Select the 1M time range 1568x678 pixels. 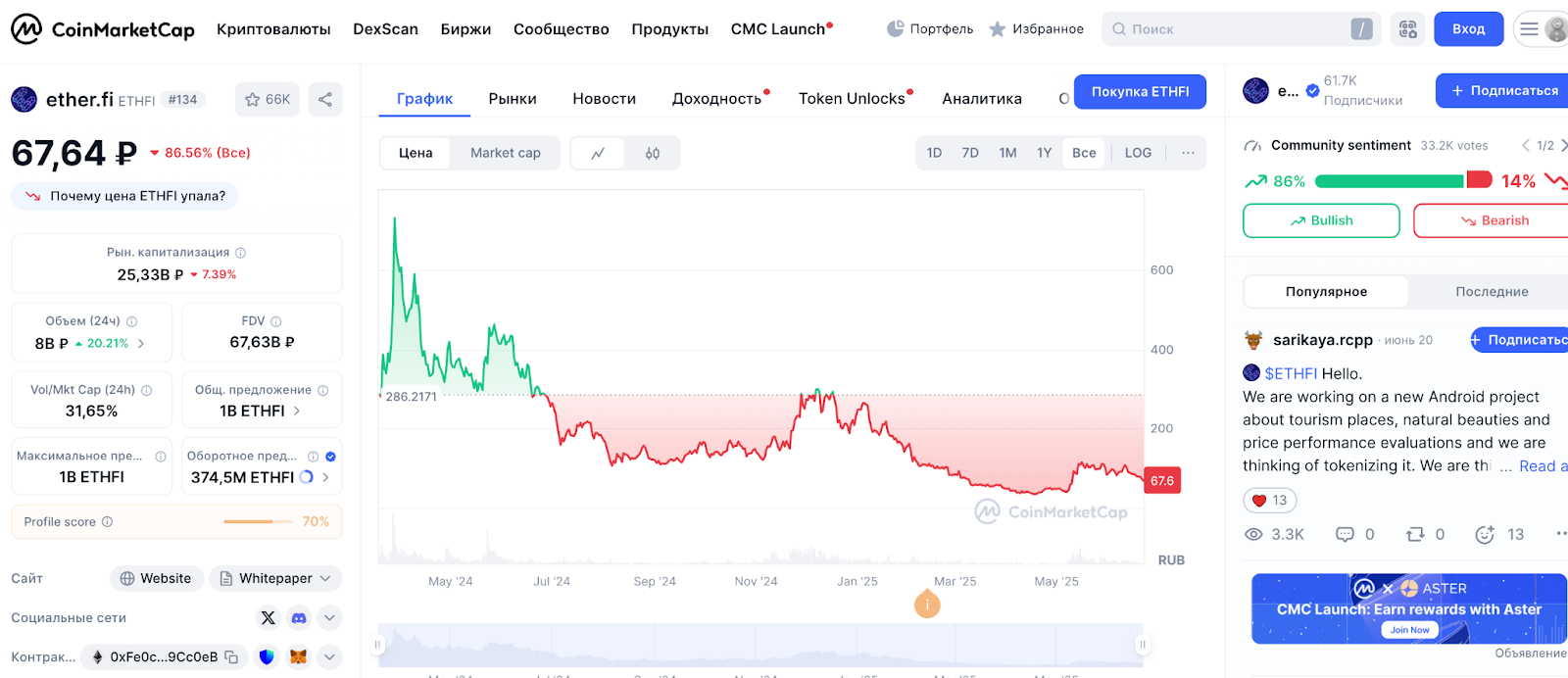coord(1007,153)
